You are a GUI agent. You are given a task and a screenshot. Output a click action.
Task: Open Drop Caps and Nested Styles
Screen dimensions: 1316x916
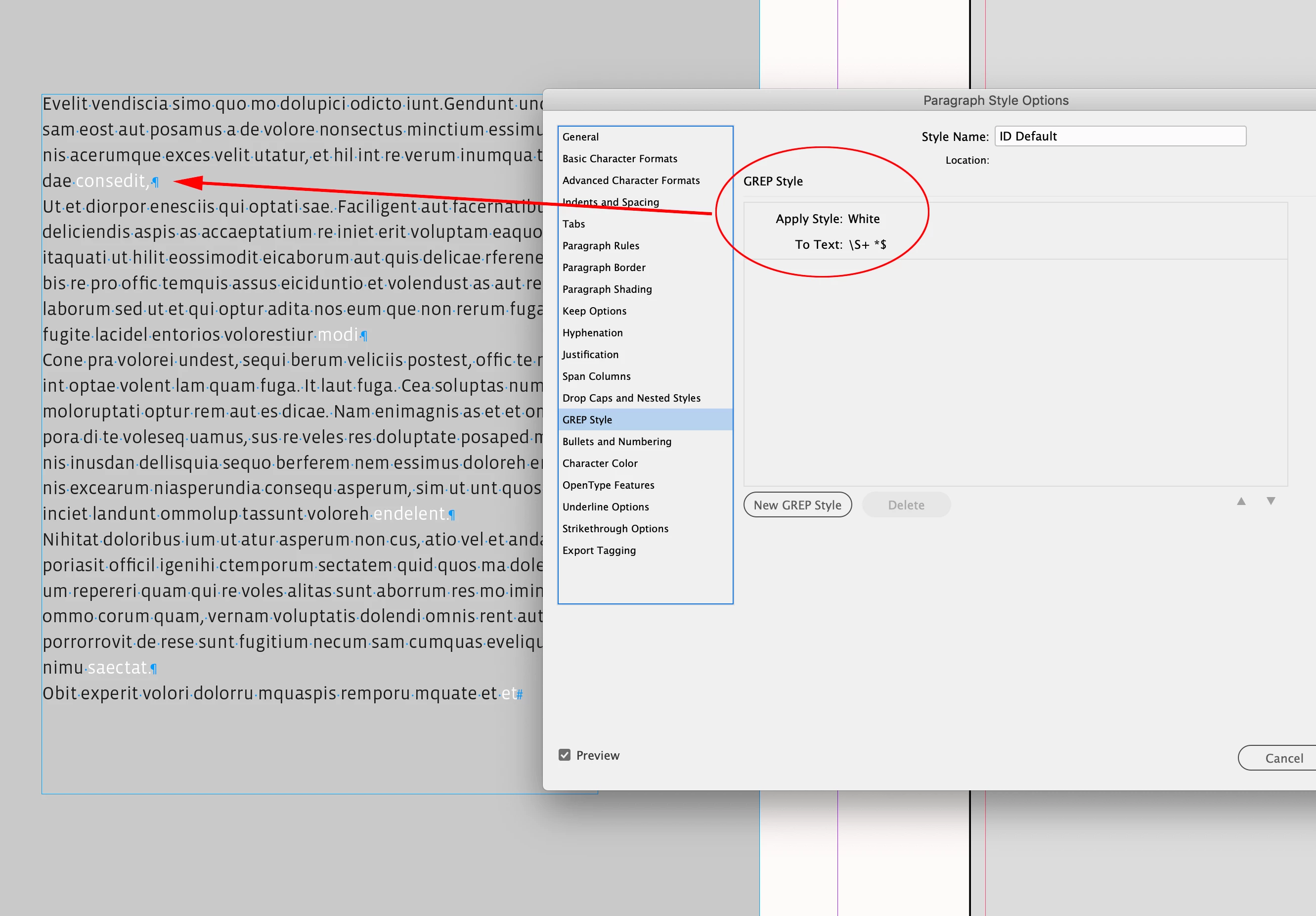pos(631,398)
